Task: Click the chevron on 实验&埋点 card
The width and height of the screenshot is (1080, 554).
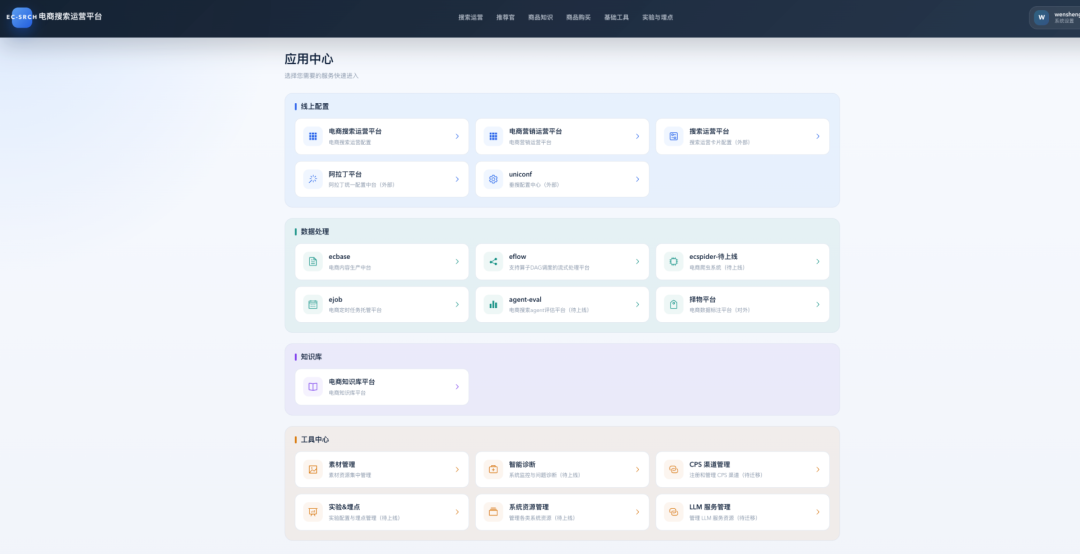Action: (x=457, y=512)
